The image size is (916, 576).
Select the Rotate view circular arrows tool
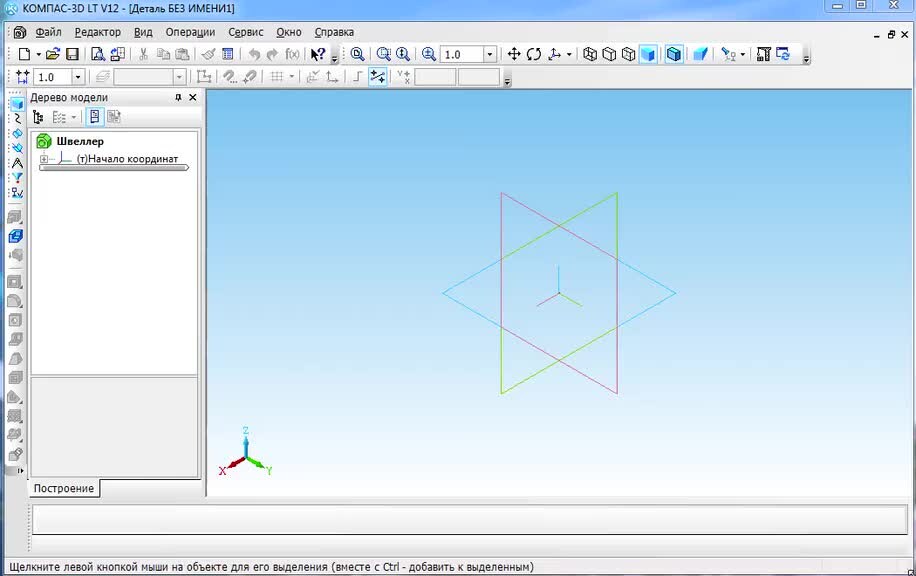[x=533, y=54]
